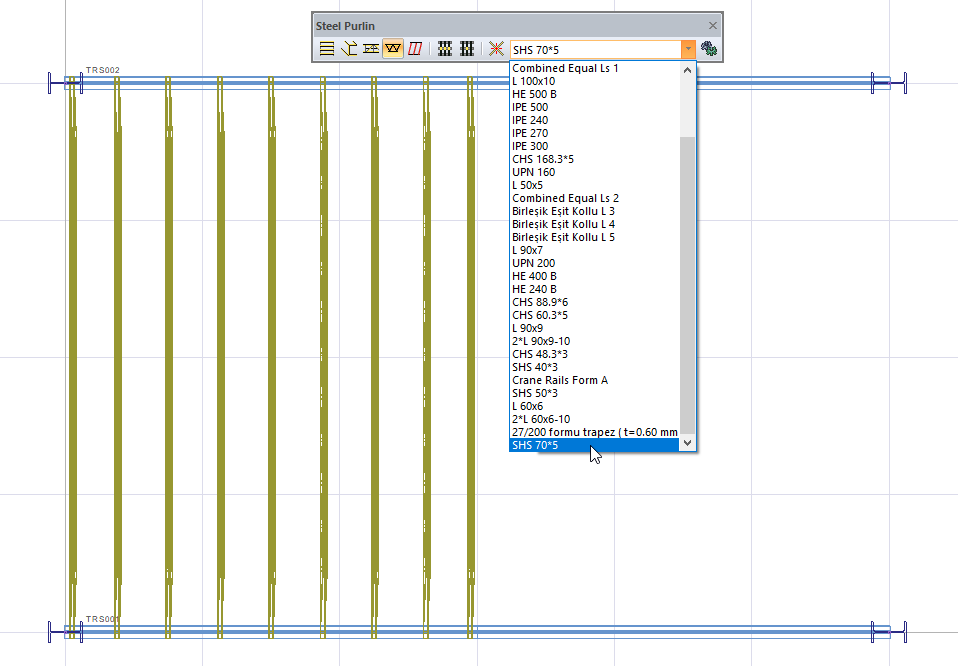
Task: Select the highlighted SHS 70*5 entry
Action: pyautogui.click(x=535, y=445)
